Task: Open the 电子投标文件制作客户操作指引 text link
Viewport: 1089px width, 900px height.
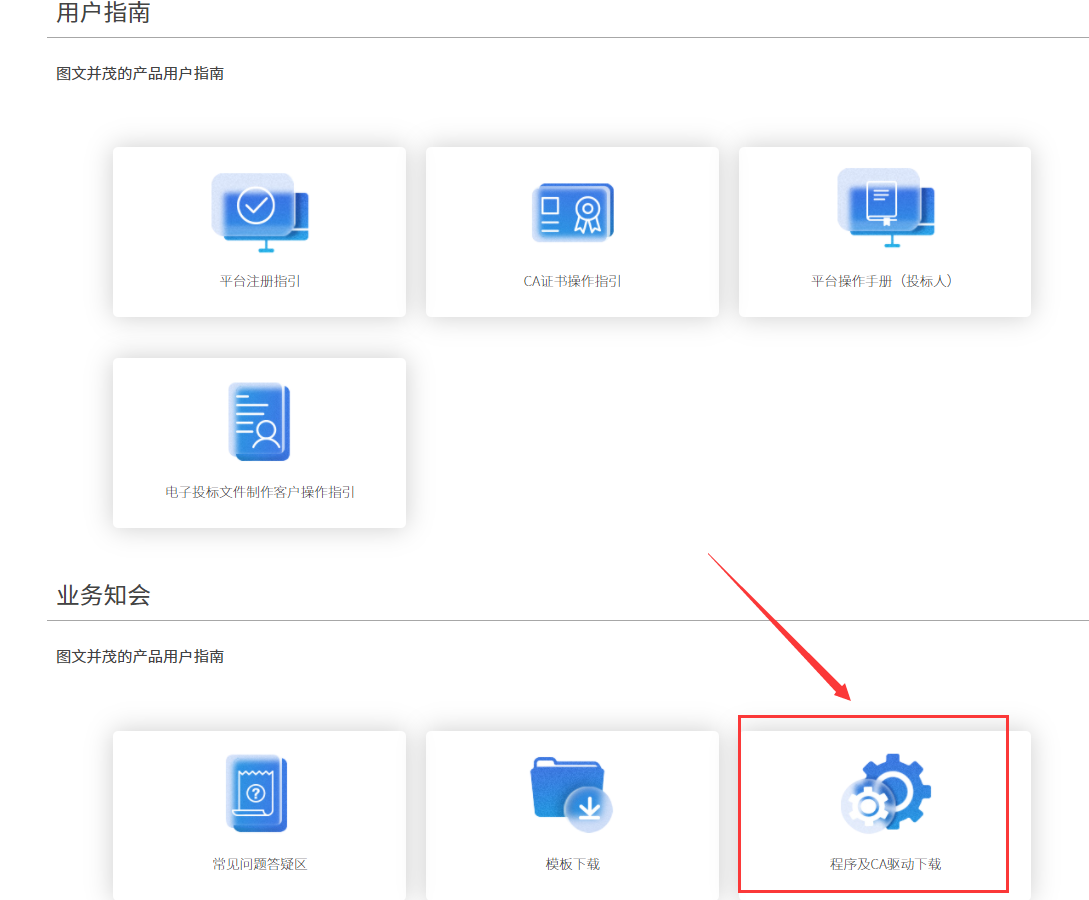Action: pos(260,492)
